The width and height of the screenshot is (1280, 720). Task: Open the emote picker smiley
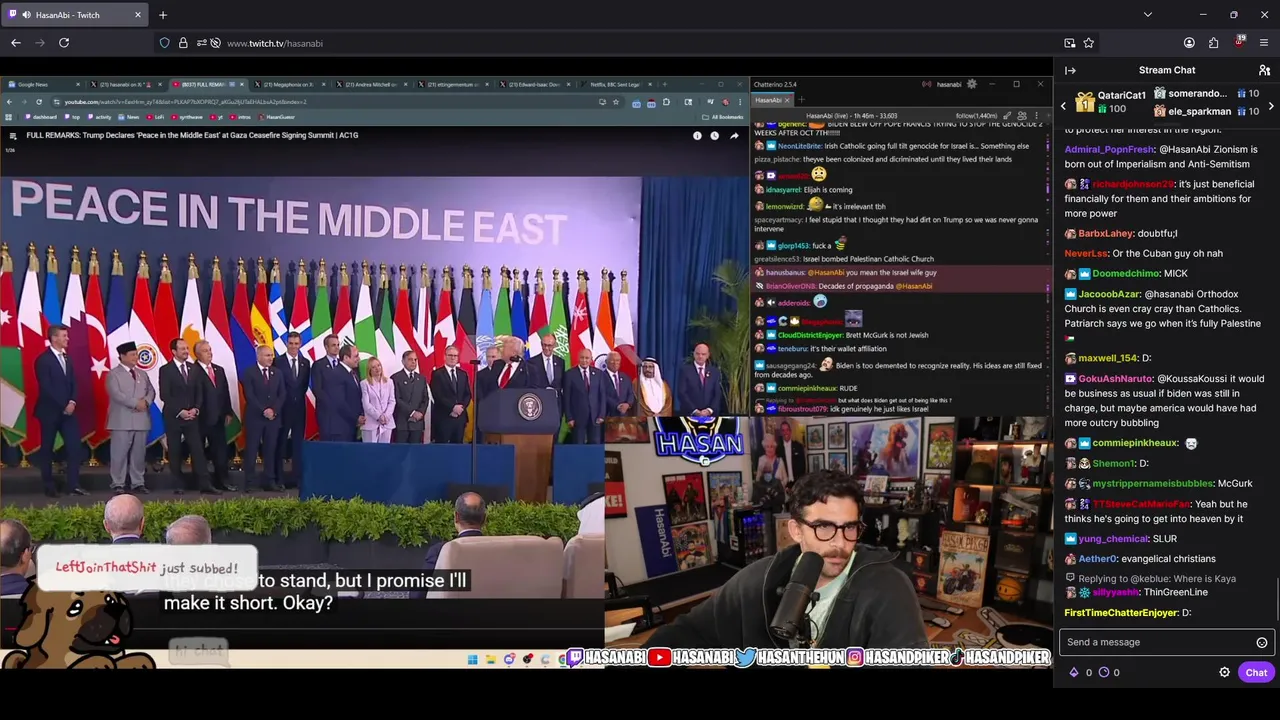pyautogui.click(x=1262, y=643)
